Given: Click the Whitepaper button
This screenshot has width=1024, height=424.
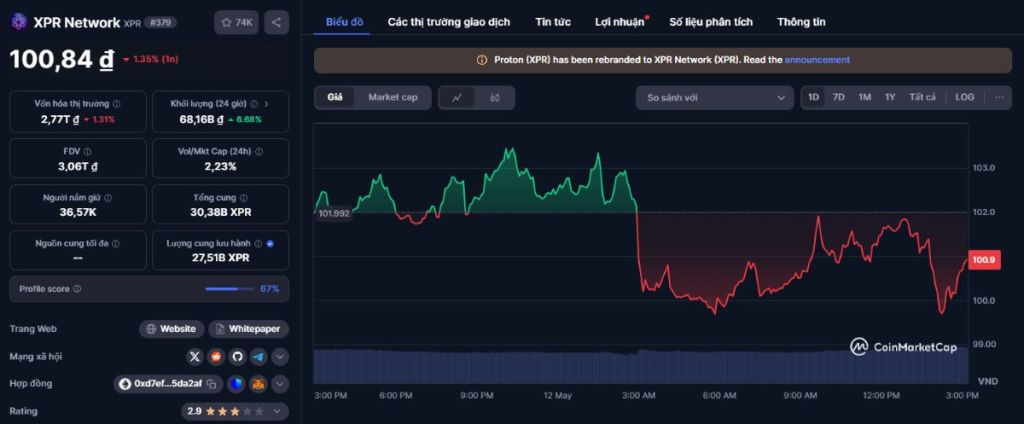Looking at the screenshot, I should [249, 329].
